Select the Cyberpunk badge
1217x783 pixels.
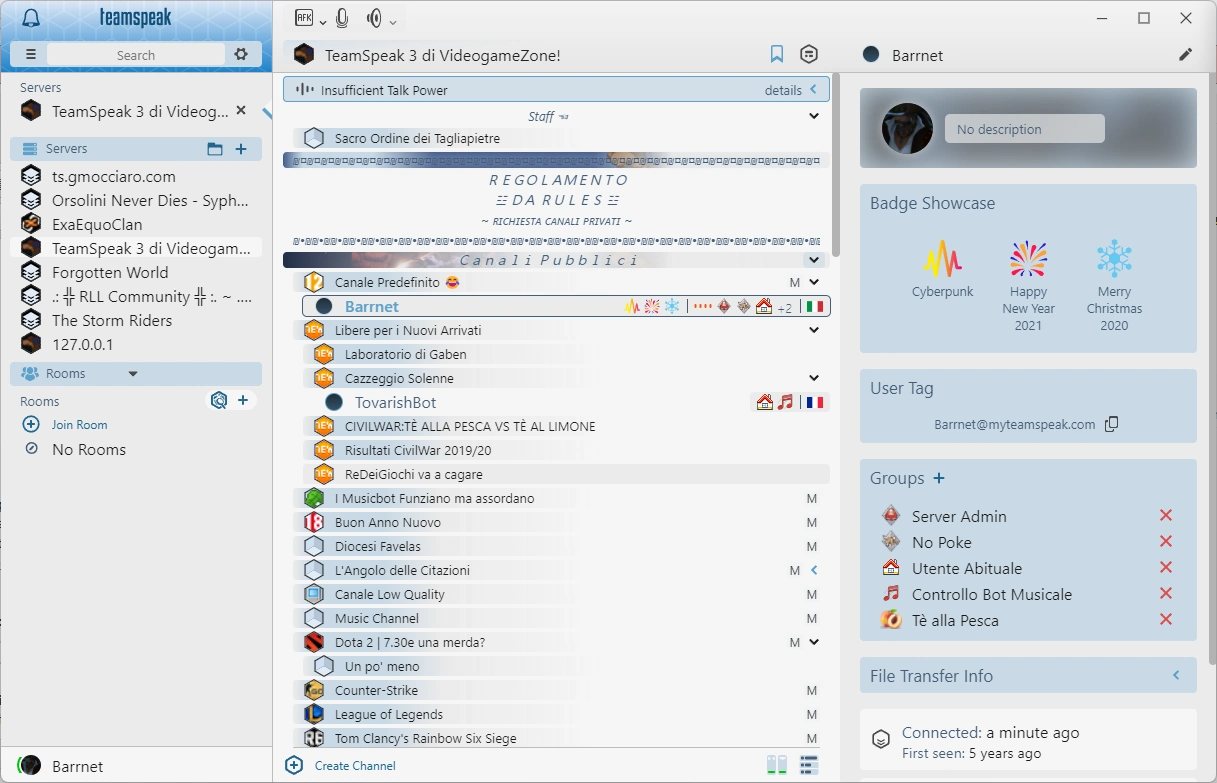point(942,270)
